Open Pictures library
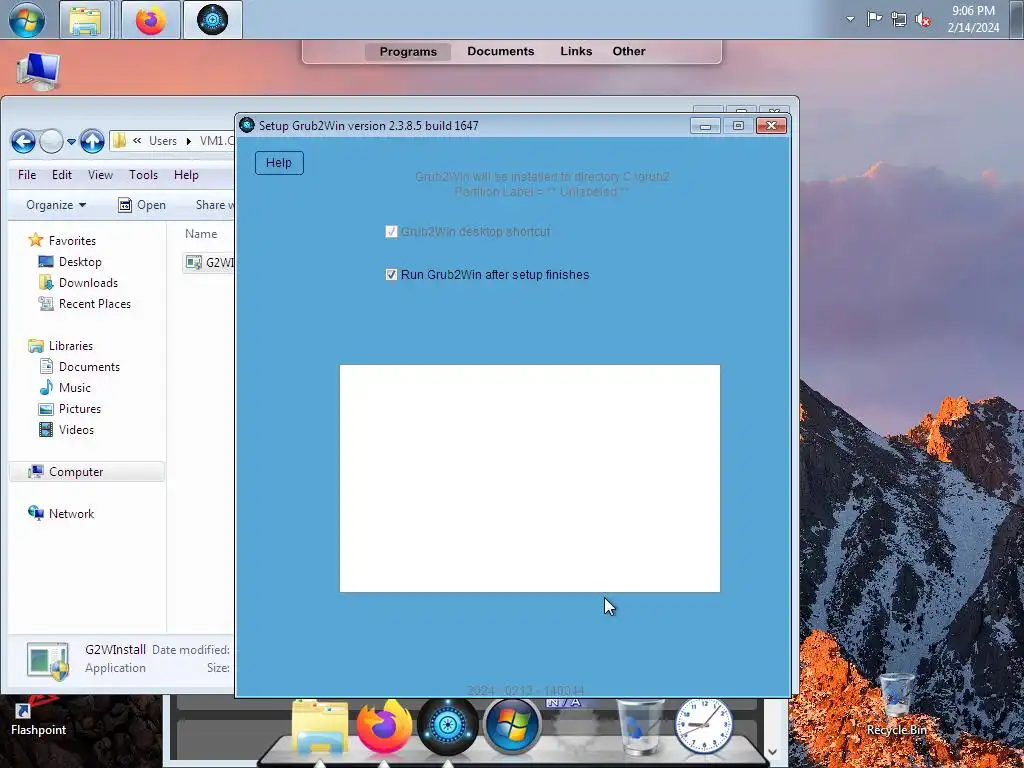Viewport: 1024px width, 768px height. tap(70, 409)
